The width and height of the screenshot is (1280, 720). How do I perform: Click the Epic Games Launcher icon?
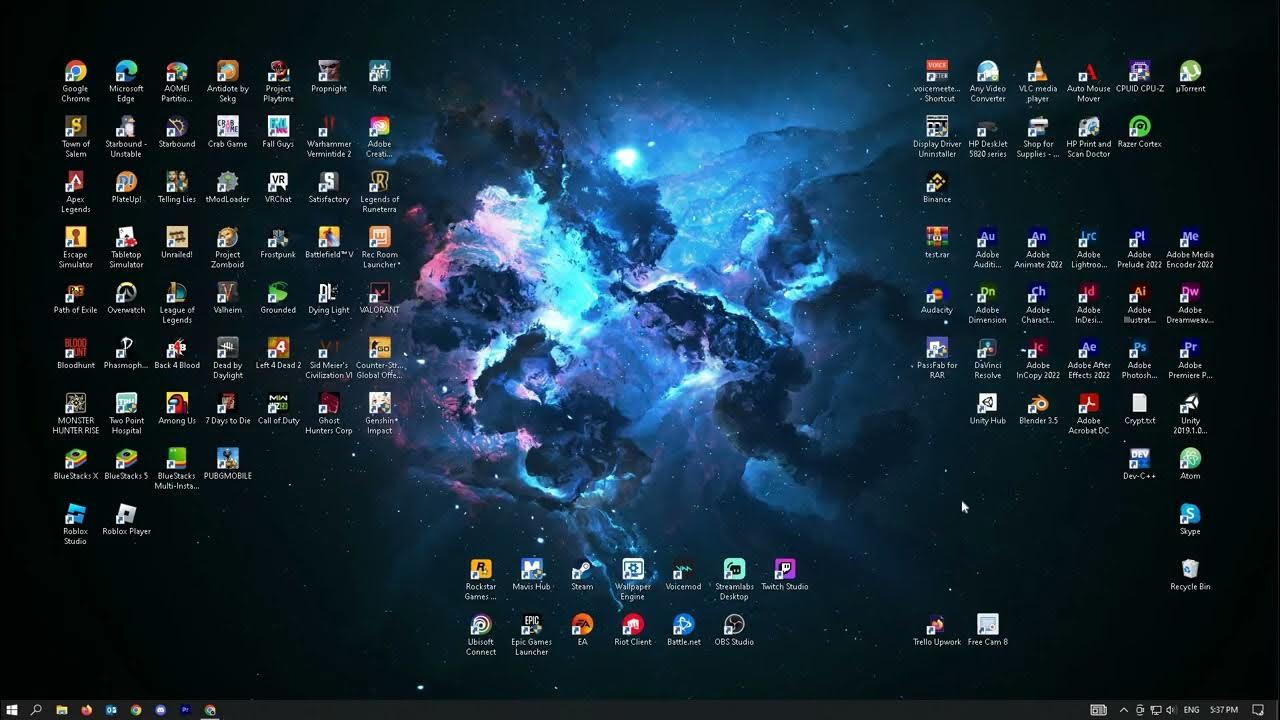(531, 634)
